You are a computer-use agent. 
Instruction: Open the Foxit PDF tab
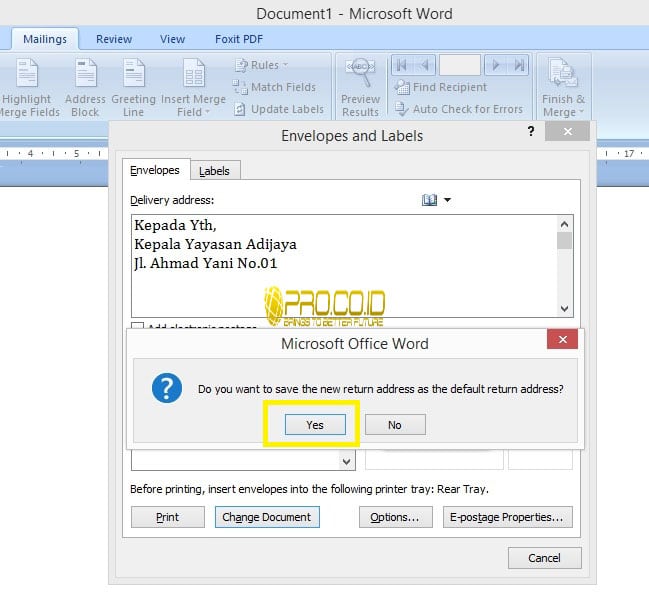coord(239,39)
